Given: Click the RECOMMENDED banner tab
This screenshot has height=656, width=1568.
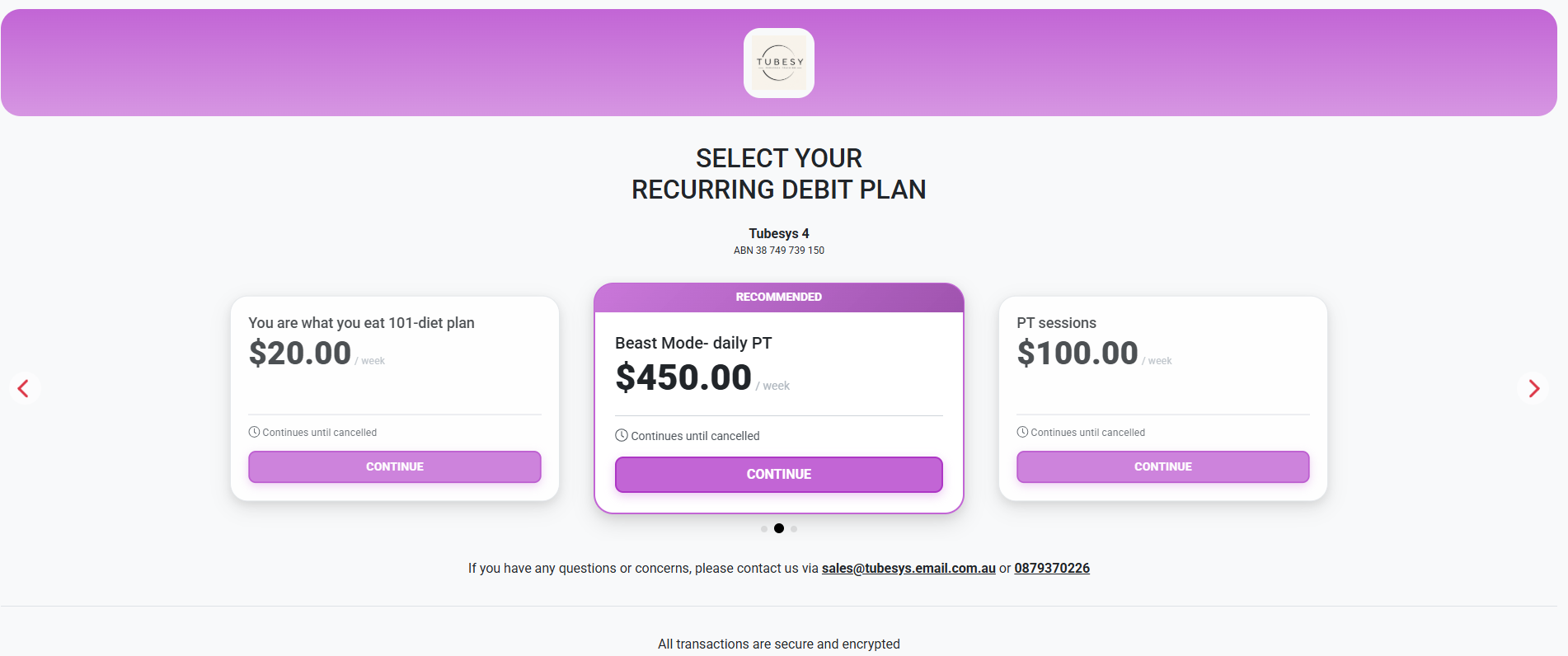Looking at the screenshot, I should (779, 298).
